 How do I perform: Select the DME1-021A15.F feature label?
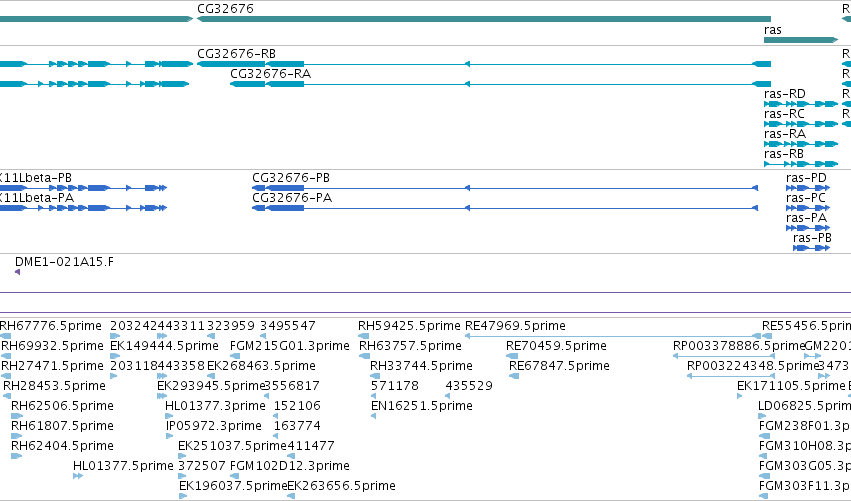[x=65, y=262]
